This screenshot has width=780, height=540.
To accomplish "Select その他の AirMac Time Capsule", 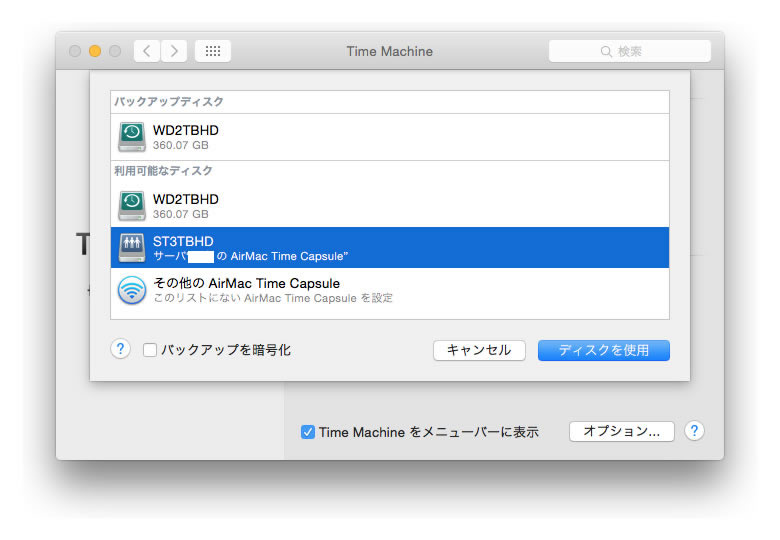I will click(390, 290).
